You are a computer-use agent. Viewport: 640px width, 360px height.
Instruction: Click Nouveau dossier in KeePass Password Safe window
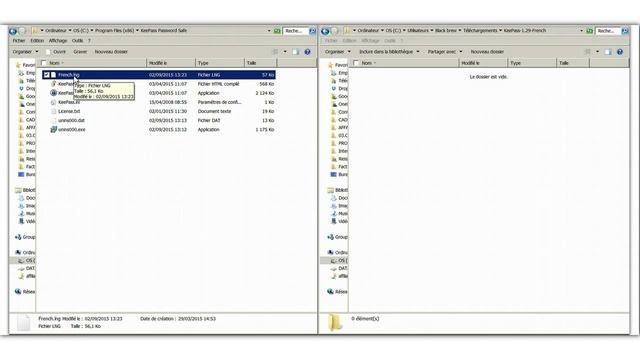click(x=111, y=52)
